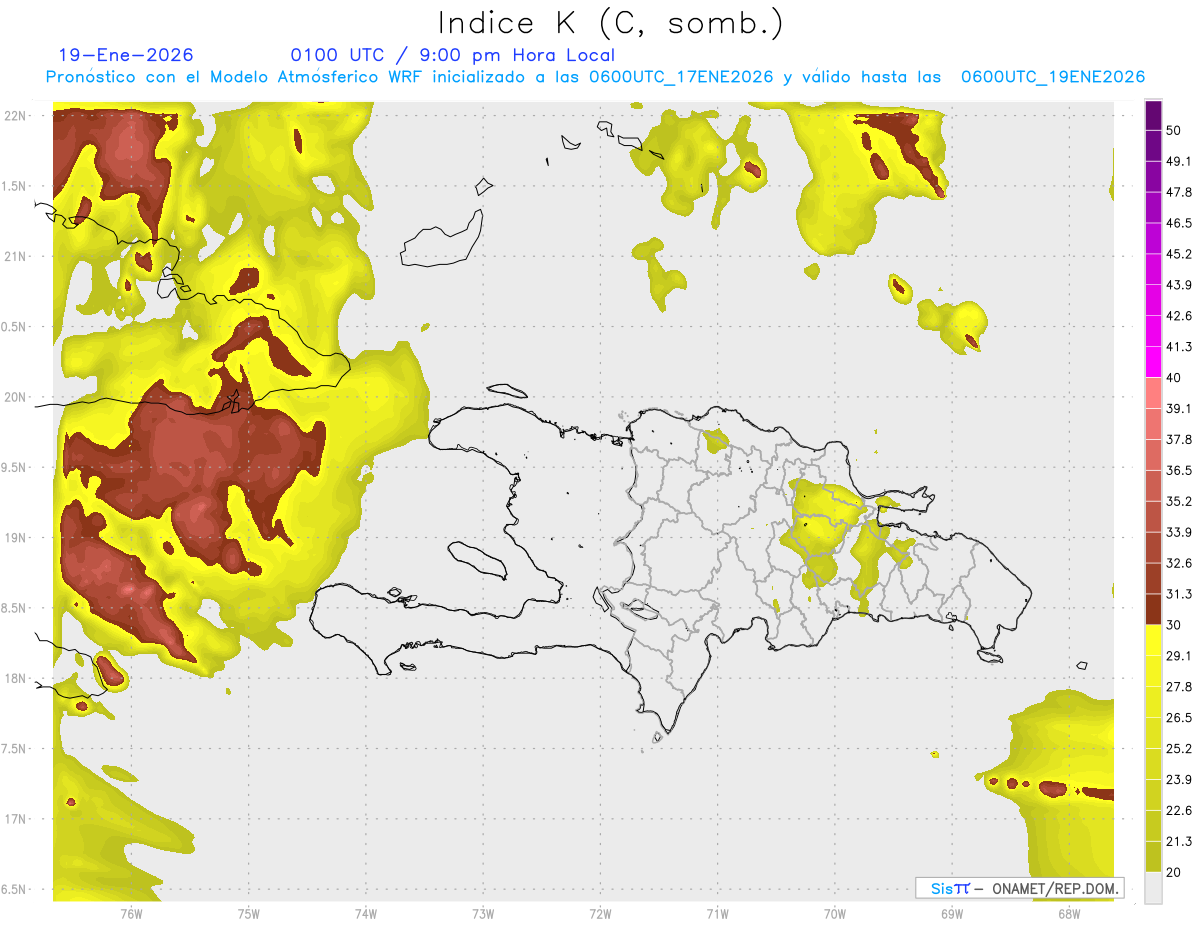Click the color scale value '41.3'
The height and width of the screenshot is (927, 1200).
[1179, 347]
